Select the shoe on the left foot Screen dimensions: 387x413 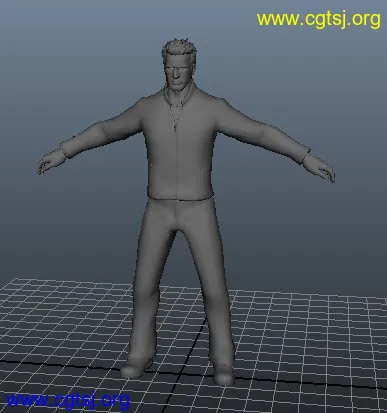coord(136,368)
